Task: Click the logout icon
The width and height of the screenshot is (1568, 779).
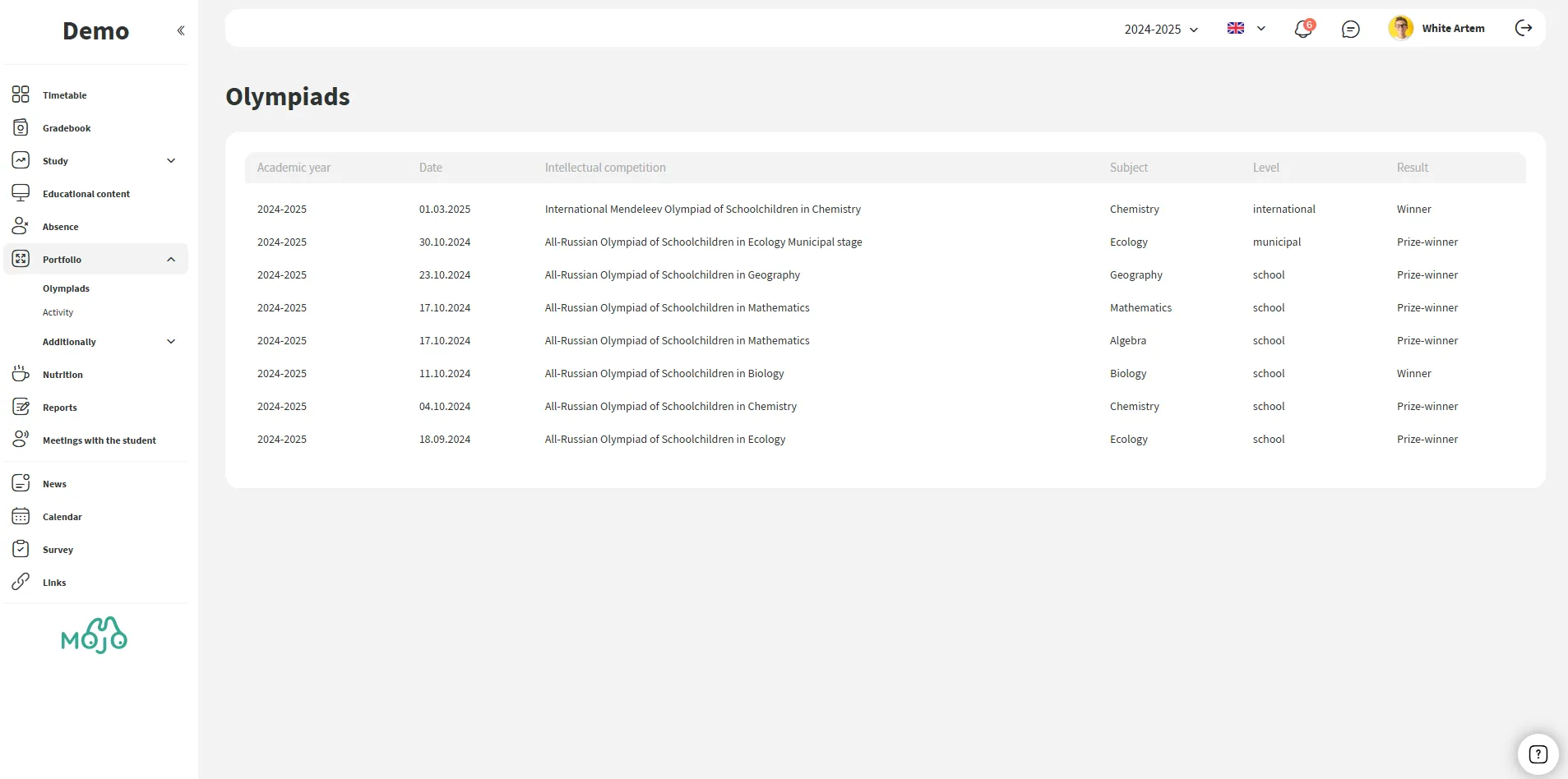Action: tap(1523, 28)
